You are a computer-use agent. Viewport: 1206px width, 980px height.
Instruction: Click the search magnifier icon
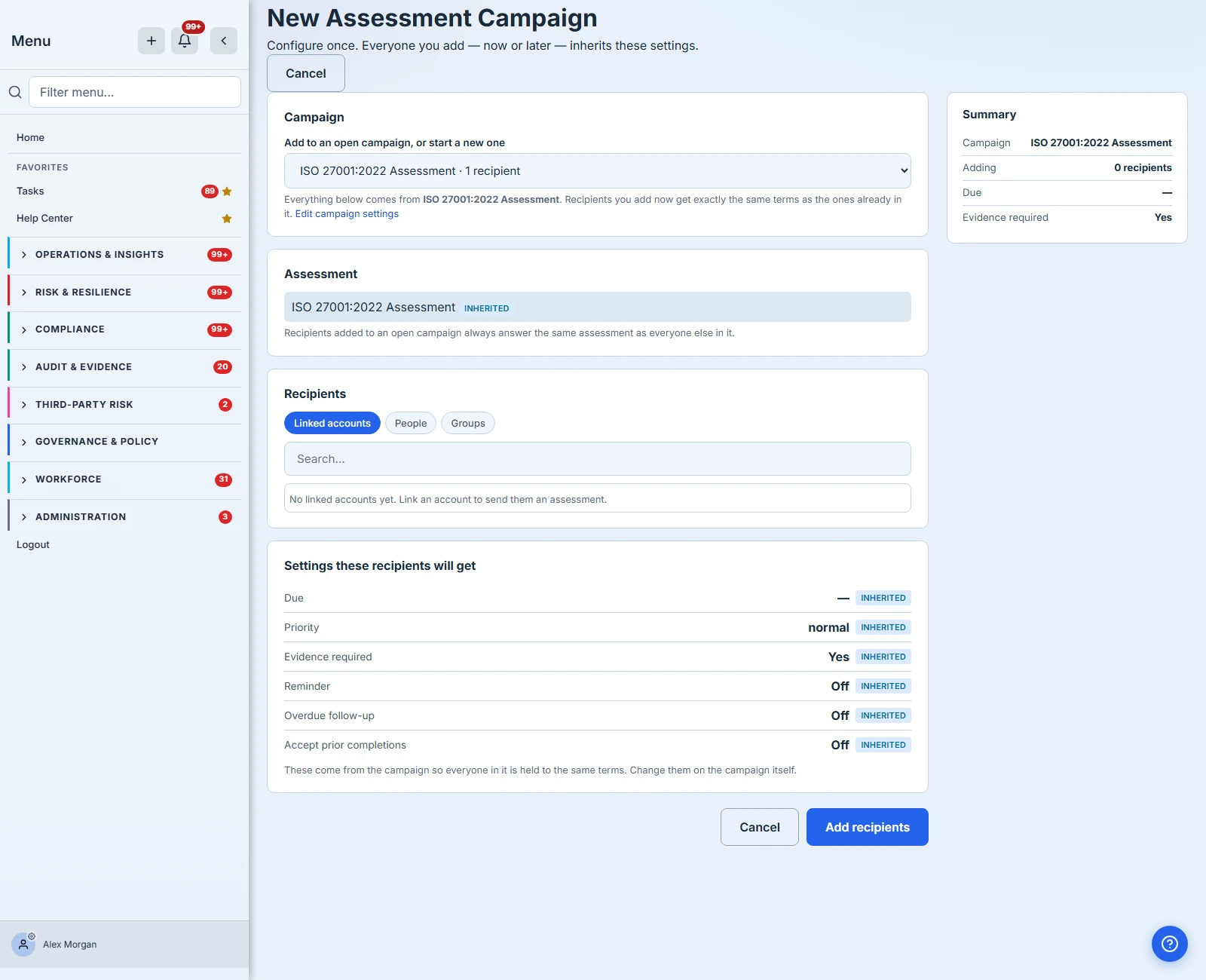[x=15, y=92]
